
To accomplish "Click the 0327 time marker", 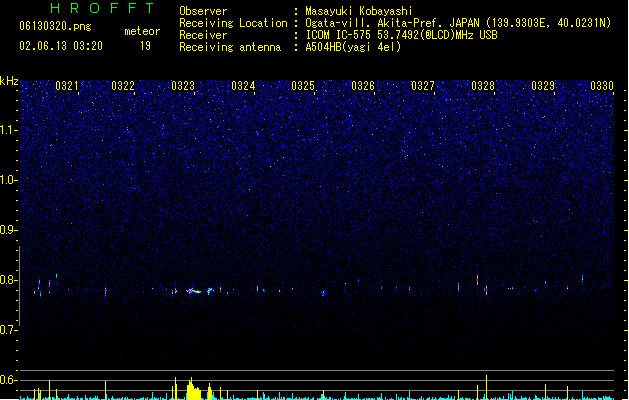I will point(423,86).
